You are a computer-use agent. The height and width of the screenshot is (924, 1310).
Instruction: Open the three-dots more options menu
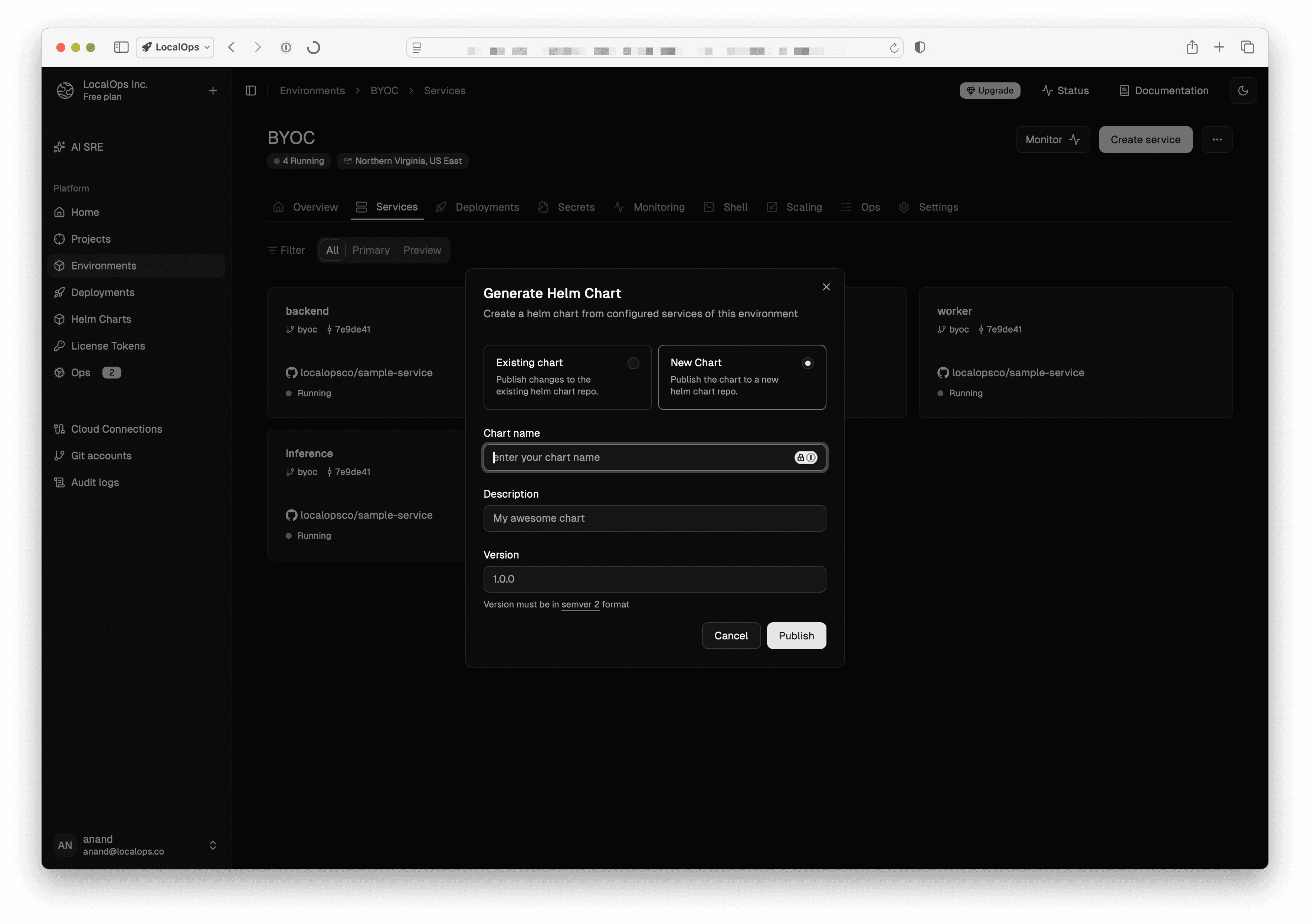(x=1216, y=140)
